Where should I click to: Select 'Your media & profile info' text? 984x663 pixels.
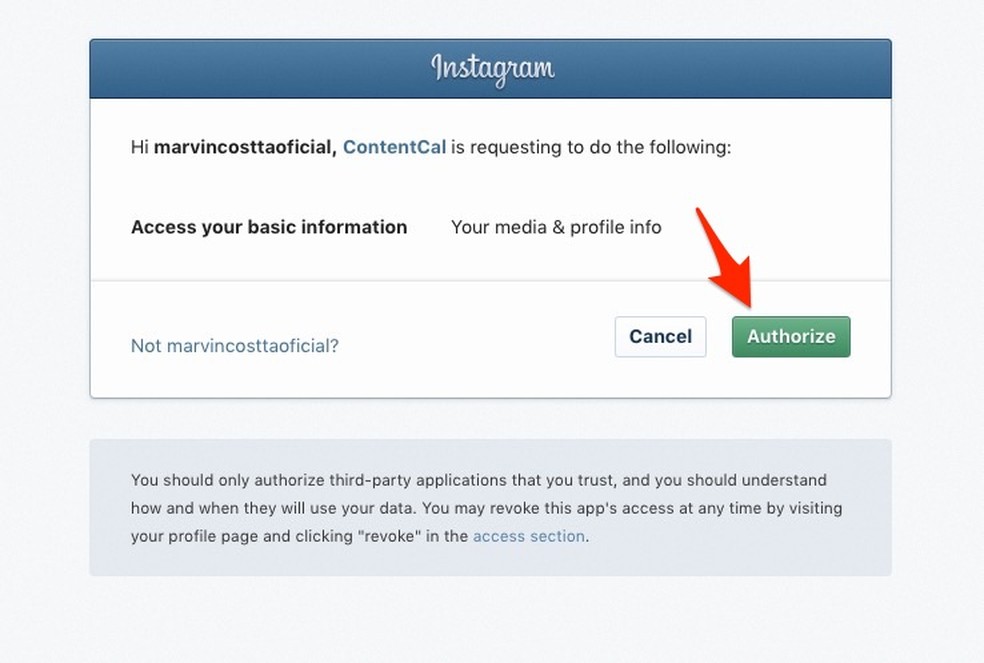coord(556,227)
